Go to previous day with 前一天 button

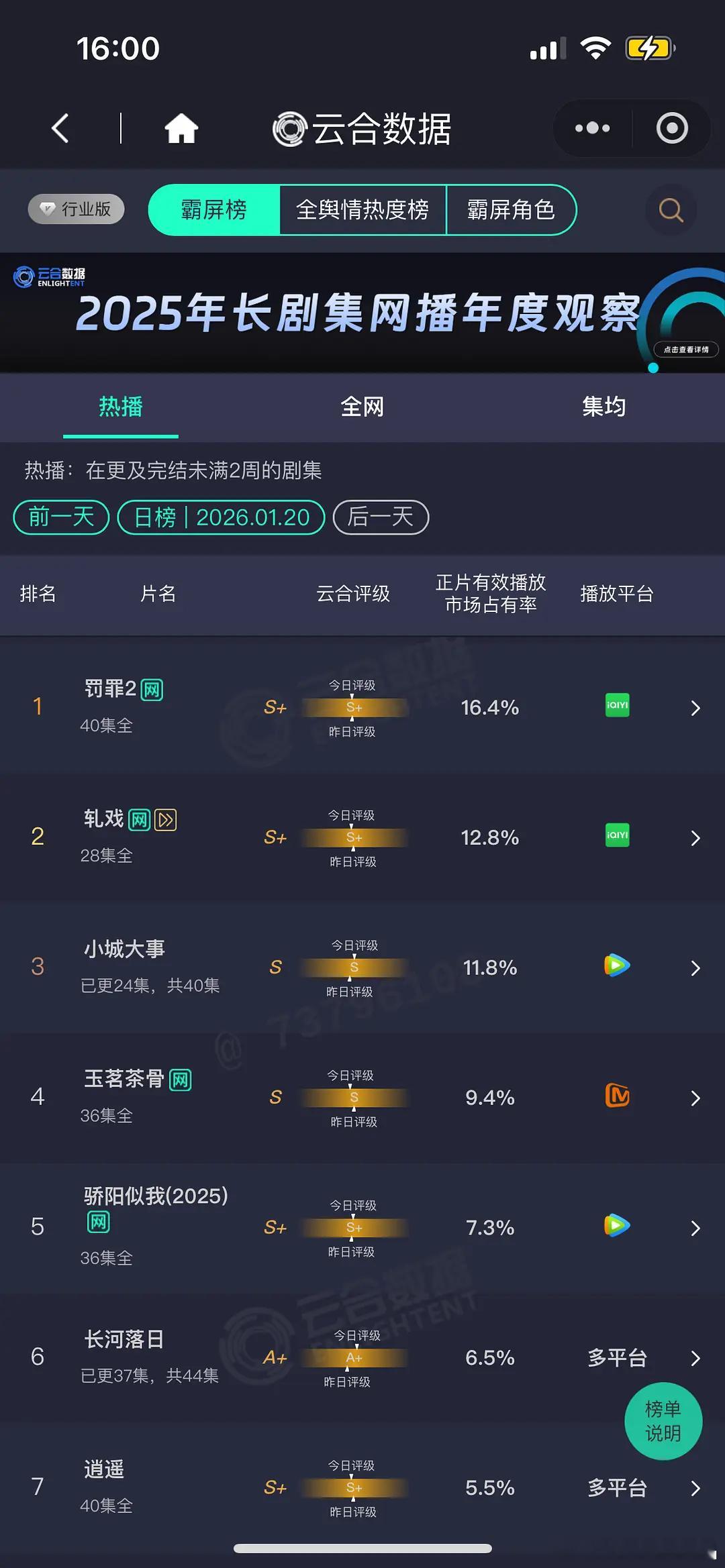click(60, 517)
